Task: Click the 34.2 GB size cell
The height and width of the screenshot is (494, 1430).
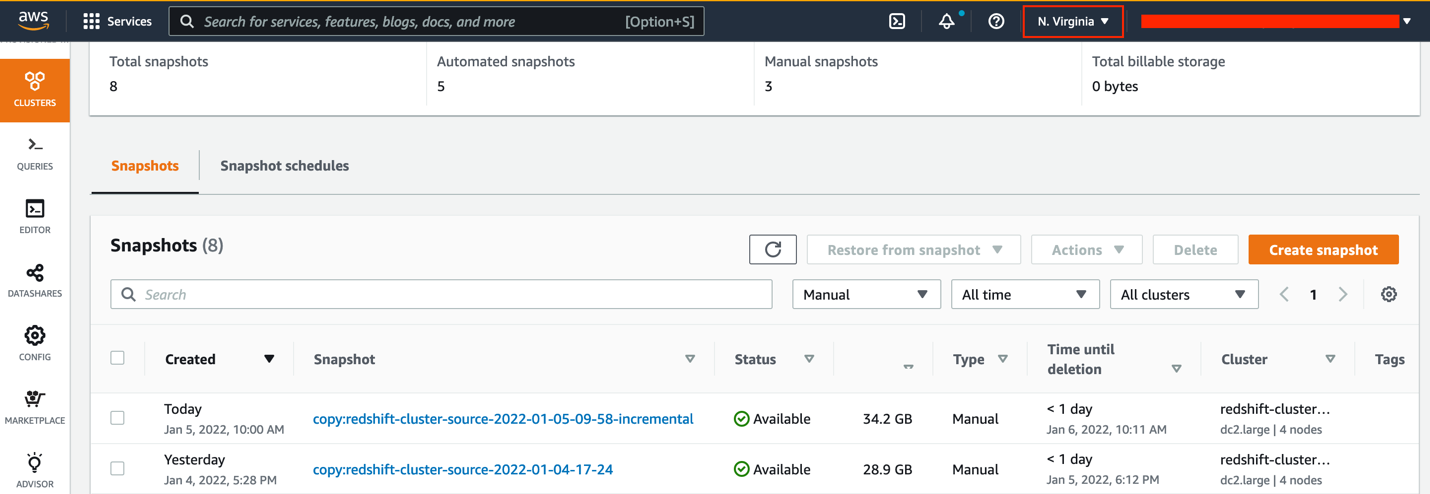Action: click(887, 419)
